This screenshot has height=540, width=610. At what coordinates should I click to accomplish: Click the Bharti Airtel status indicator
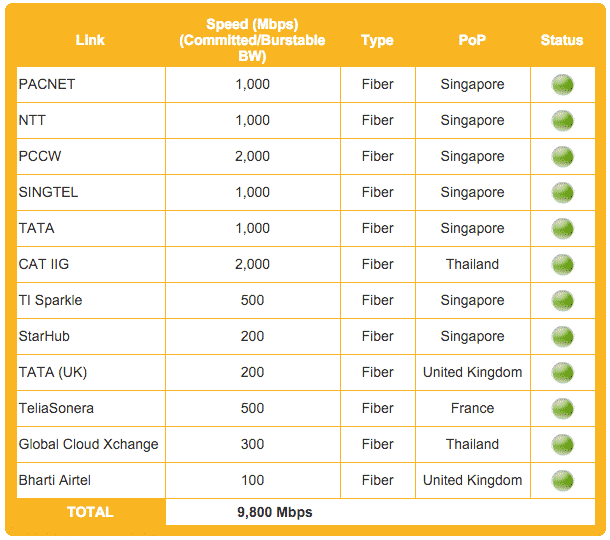tap(562, 480)
